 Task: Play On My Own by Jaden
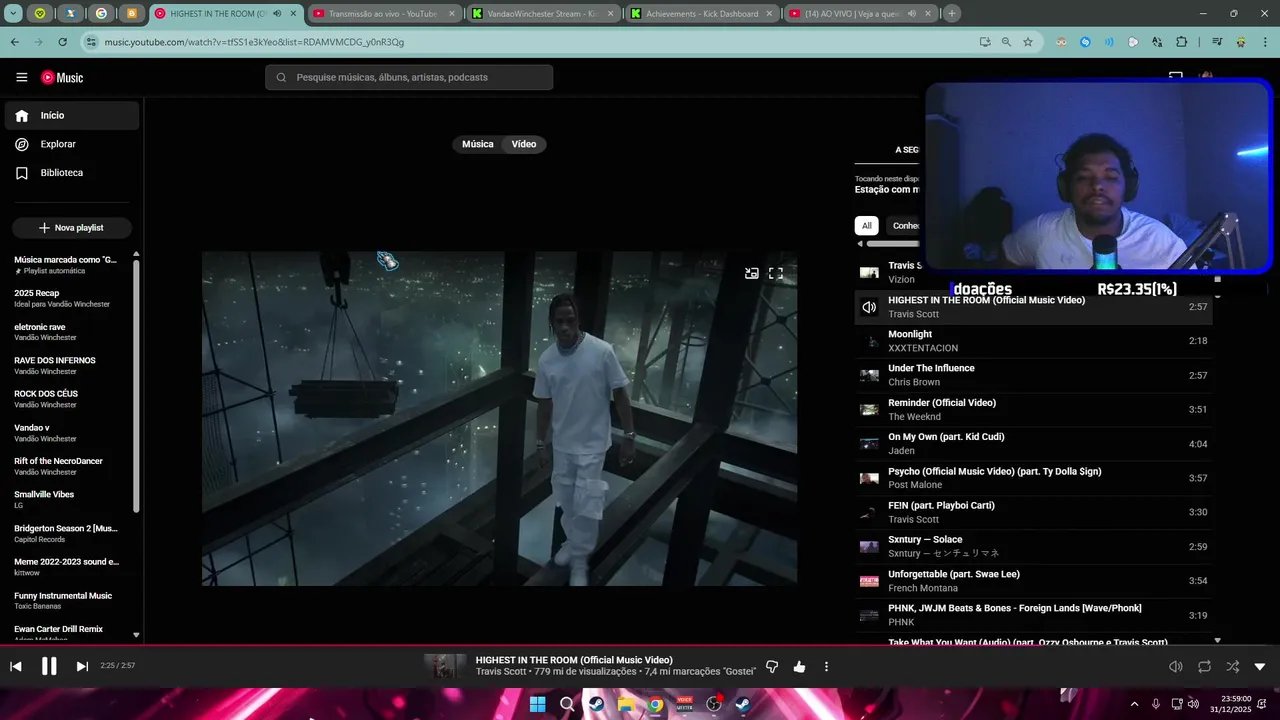tap(1033, 444)
